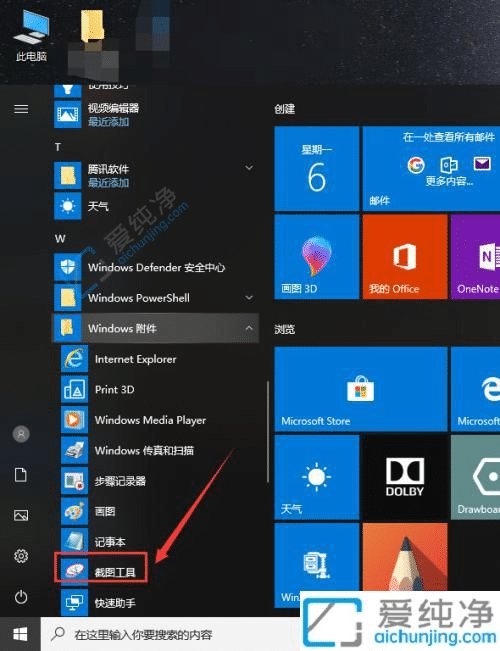Click the 浏览 group header
Screen dimensions: 500x651
click(284, 330)
